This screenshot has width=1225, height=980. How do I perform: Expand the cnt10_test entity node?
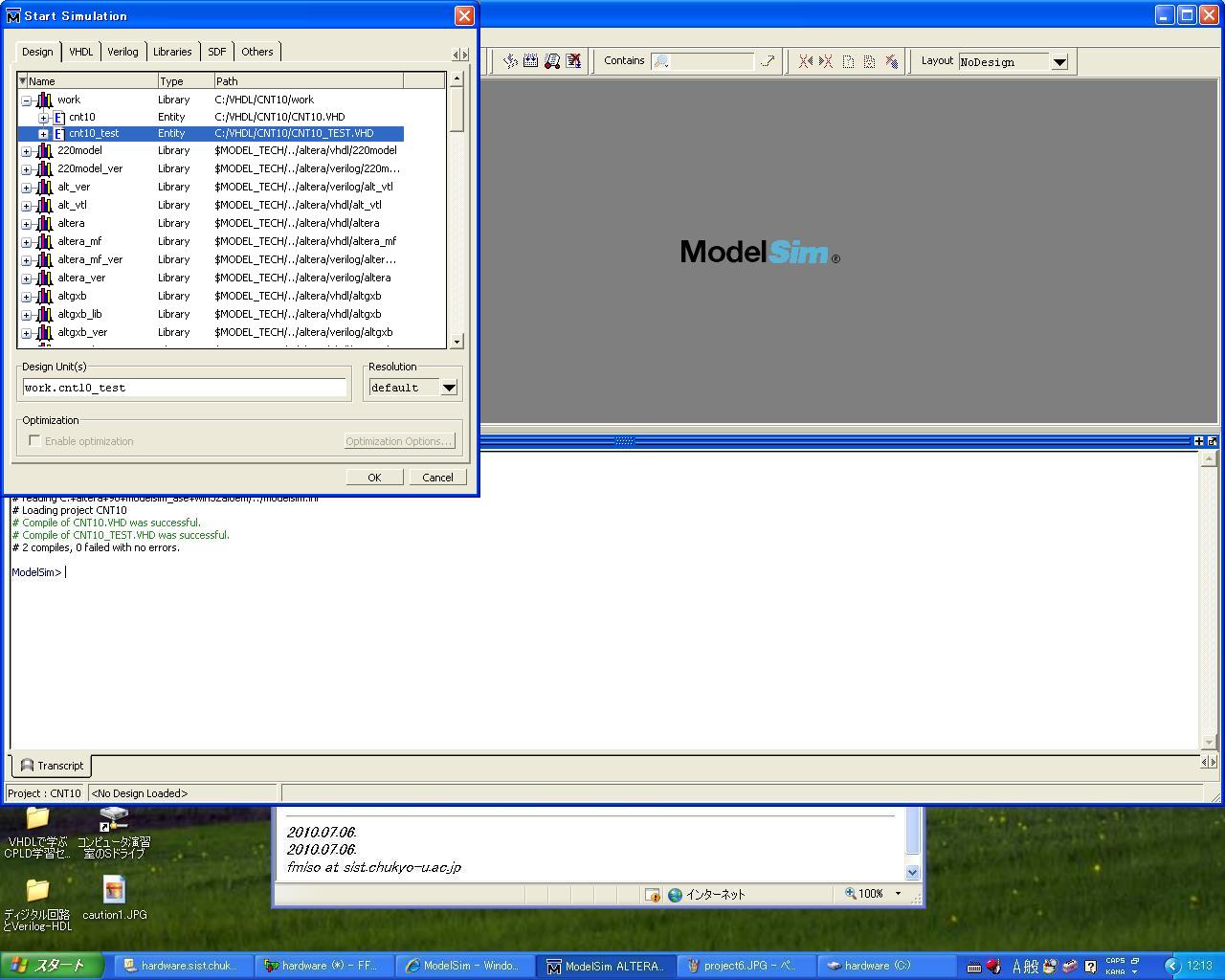click(x=43, y=134)
